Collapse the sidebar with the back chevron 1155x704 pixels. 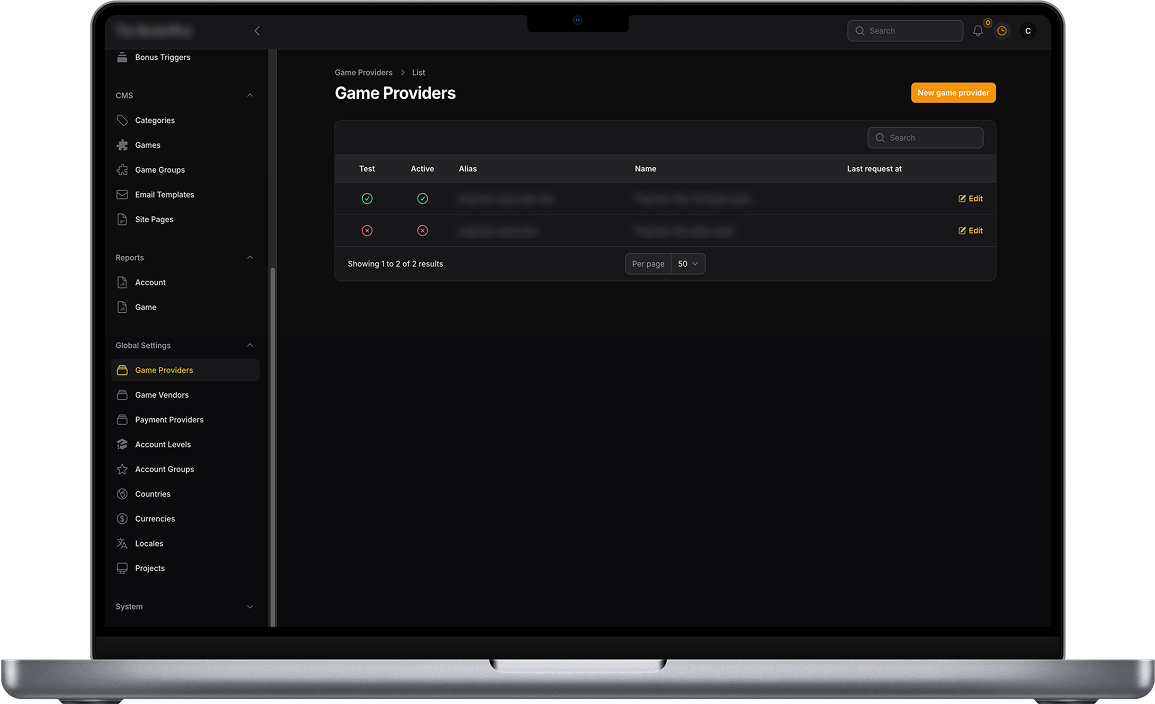tap(257, 31)
